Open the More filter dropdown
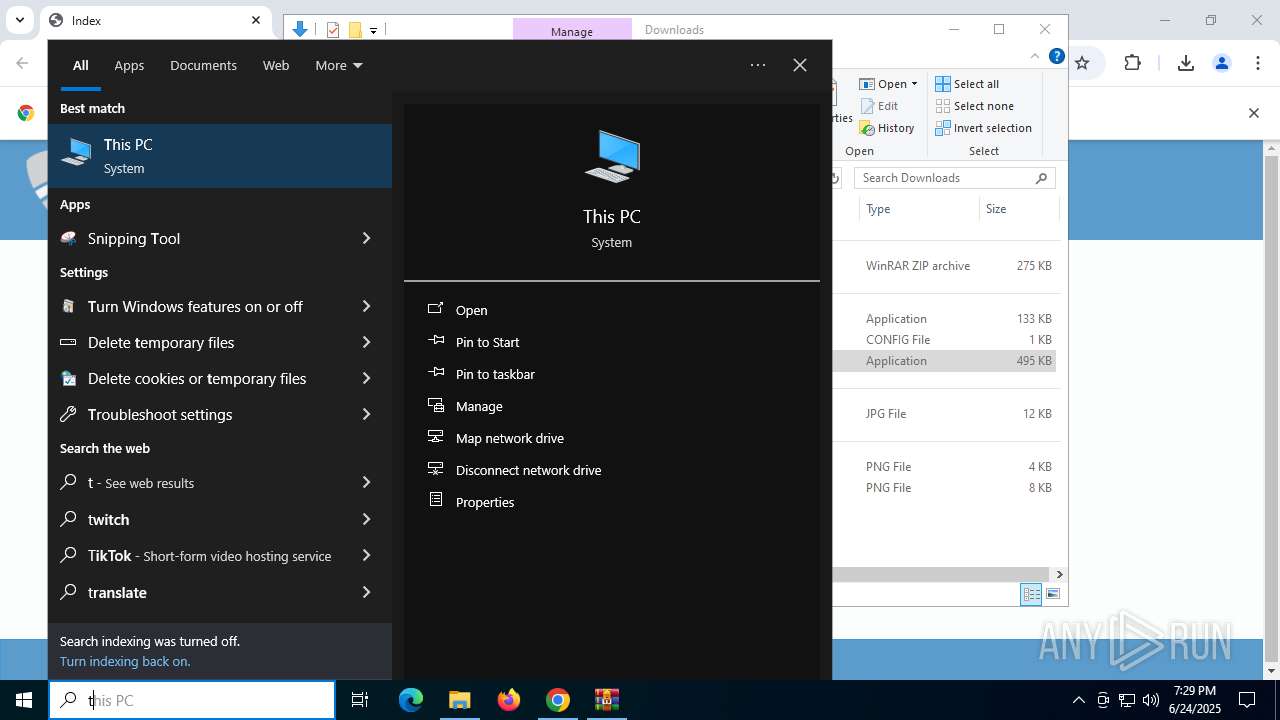1280x720 pixels. [339, 65]
